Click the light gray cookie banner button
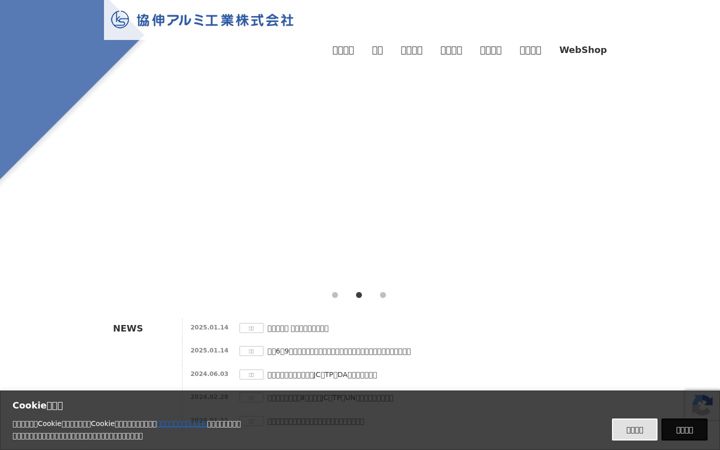 pyautogui.click(x=634, y=430)
